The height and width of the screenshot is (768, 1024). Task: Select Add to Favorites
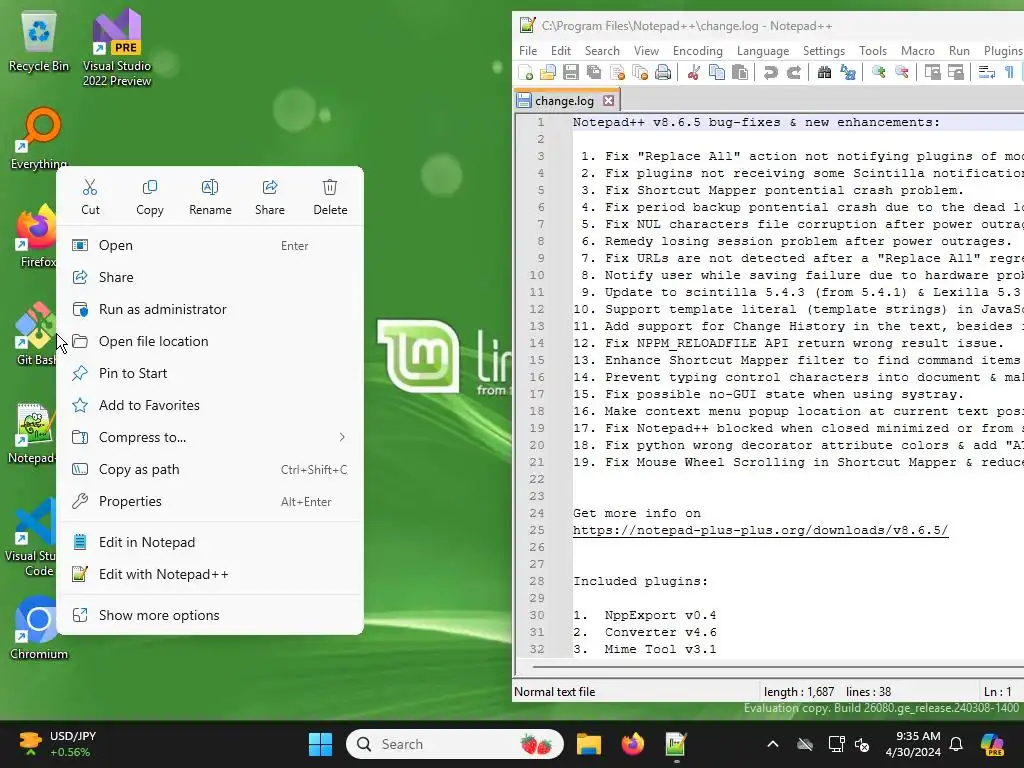tap(210, 406)
